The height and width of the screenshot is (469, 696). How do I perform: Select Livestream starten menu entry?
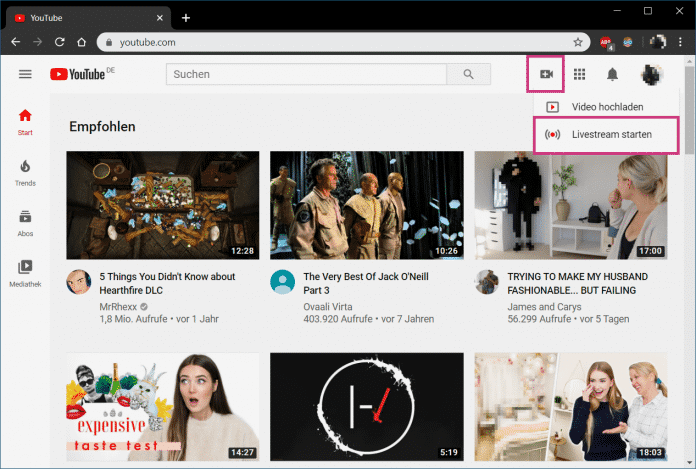611,134
